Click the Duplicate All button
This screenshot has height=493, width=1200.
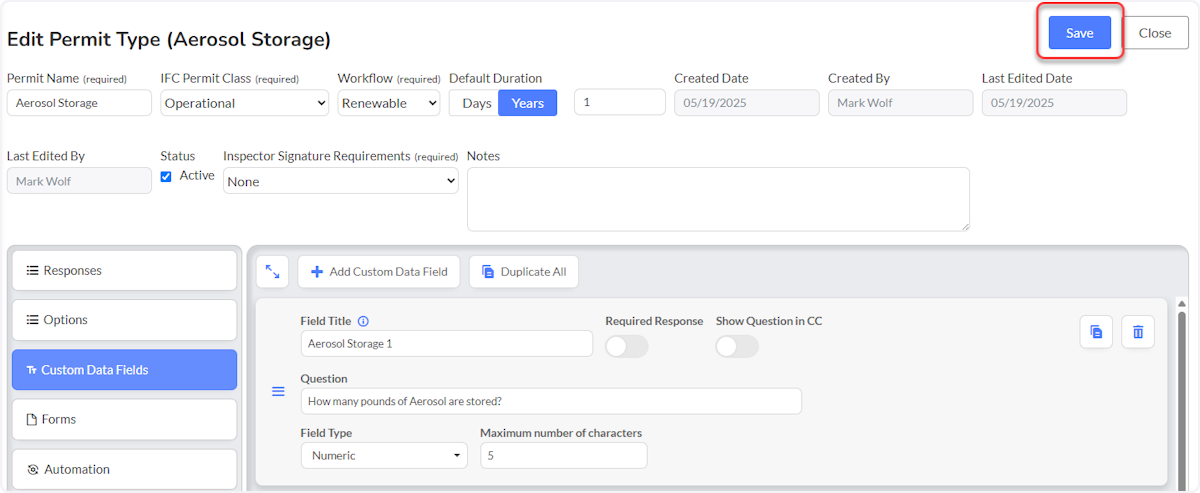(524, 271)
